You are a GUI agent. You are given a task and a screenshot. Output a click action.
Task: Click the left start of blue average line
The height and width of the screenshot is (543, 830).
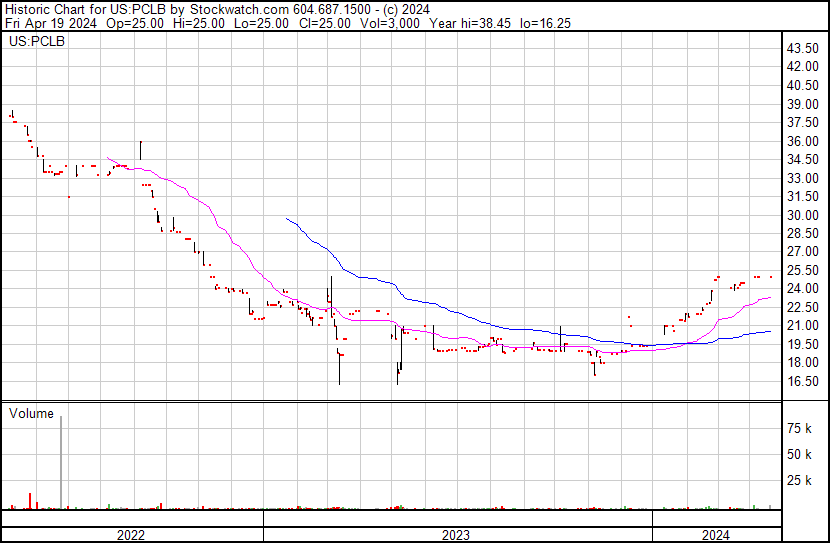287,218
